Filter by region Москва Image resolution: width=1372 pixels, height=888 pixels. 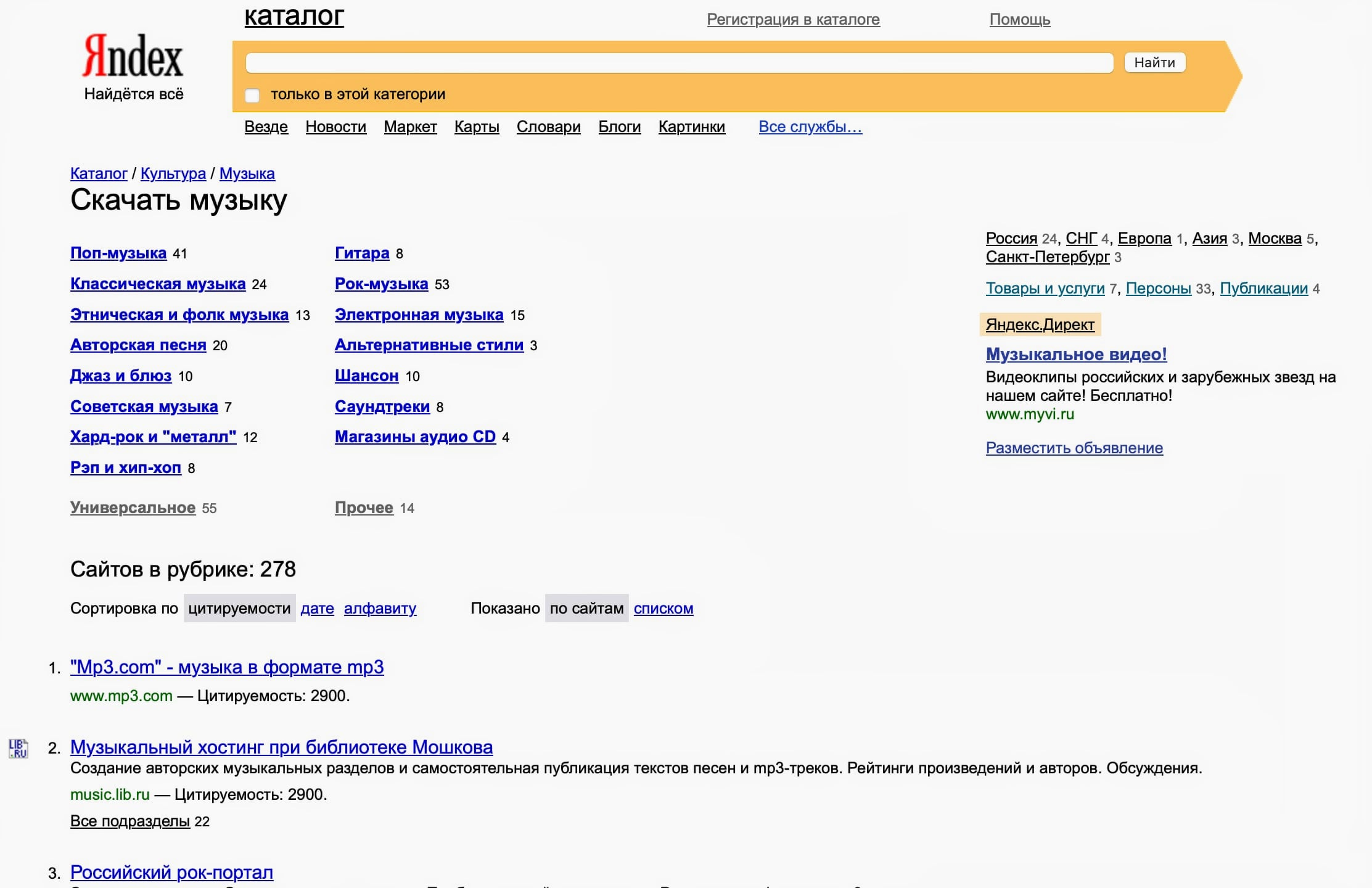pyautogui.click(x=1275, y=239)
